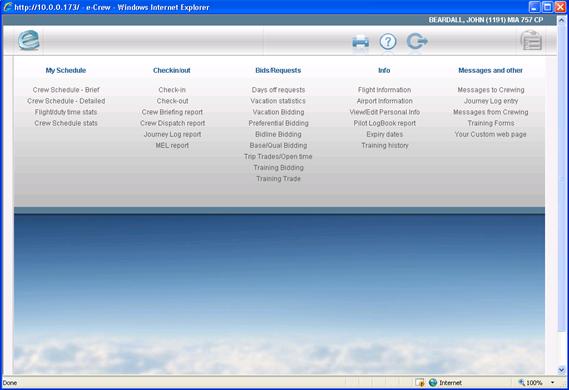Open Journey Log entry
569x390 pixels.
tap(491, 101)
